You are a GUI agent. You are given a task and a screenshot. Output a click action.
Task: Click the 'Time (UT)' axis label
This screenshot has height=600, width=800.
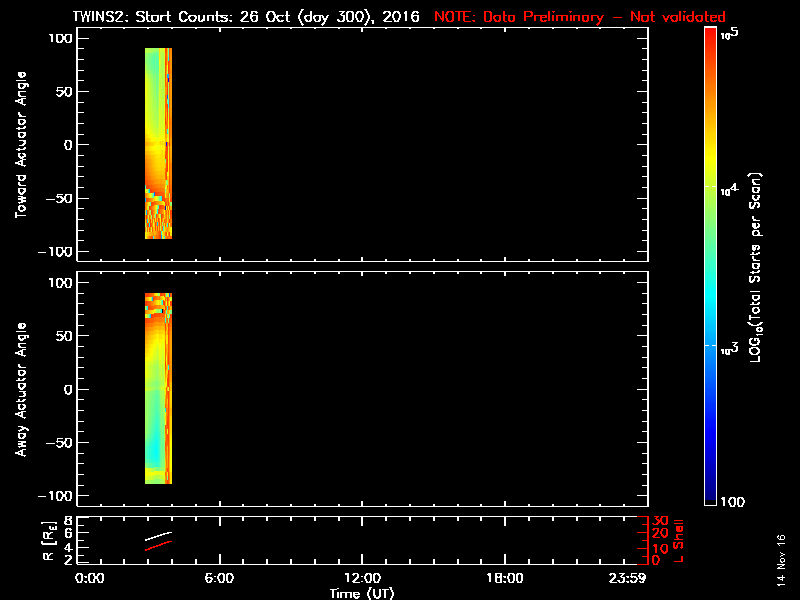361,593
